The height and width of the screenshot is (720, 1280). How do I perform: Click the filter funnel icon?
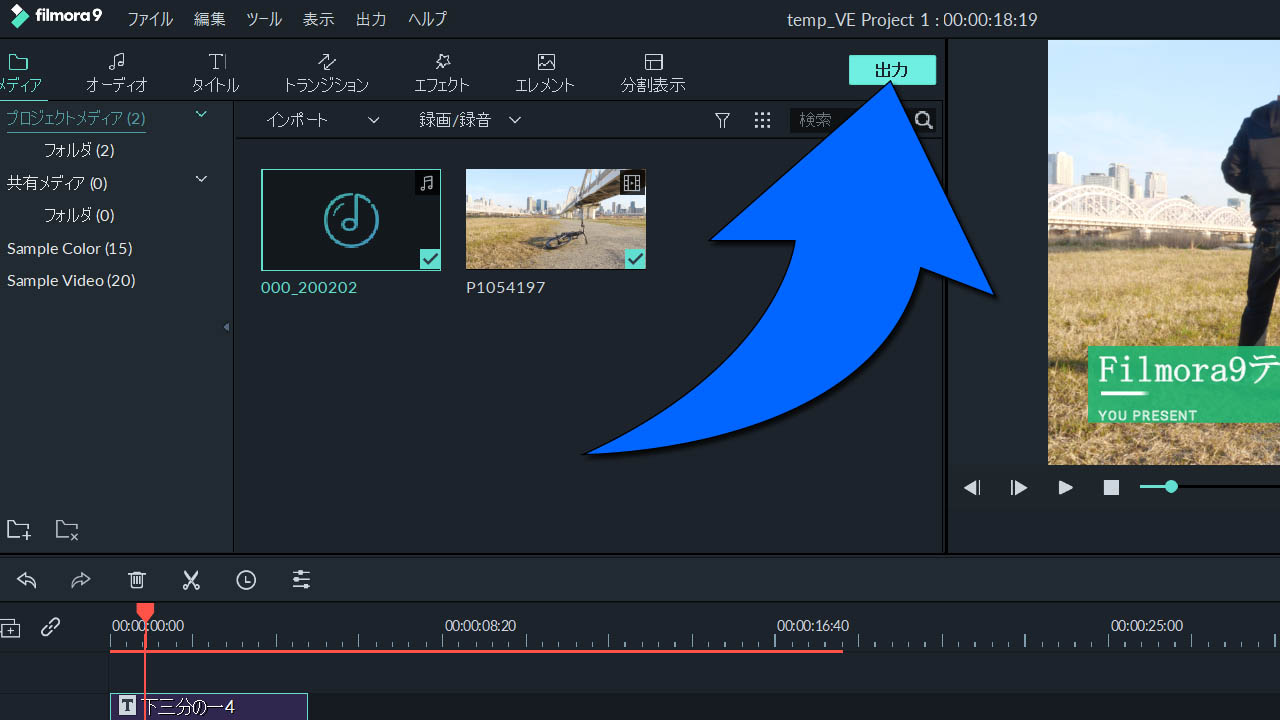pos(723,120)
